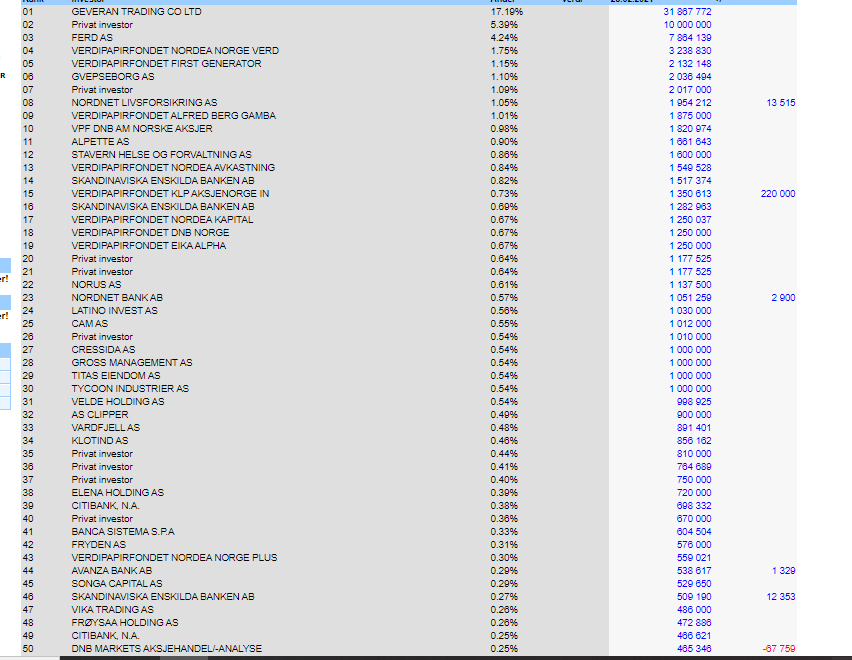The image size is (852, 660).
Task: Click the FERD AS investor row name
Action: [92, 37]
